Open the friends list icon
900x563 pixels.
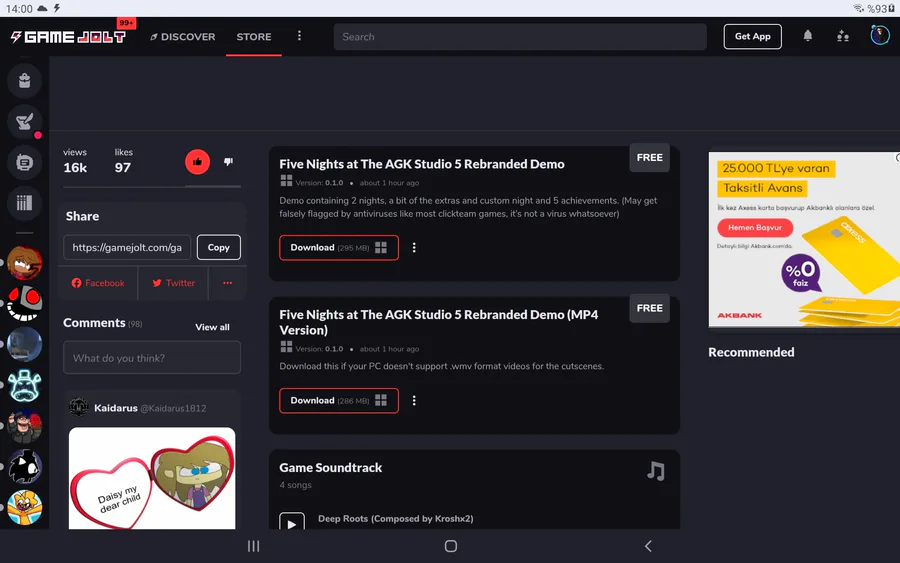[x=843, y=36]
